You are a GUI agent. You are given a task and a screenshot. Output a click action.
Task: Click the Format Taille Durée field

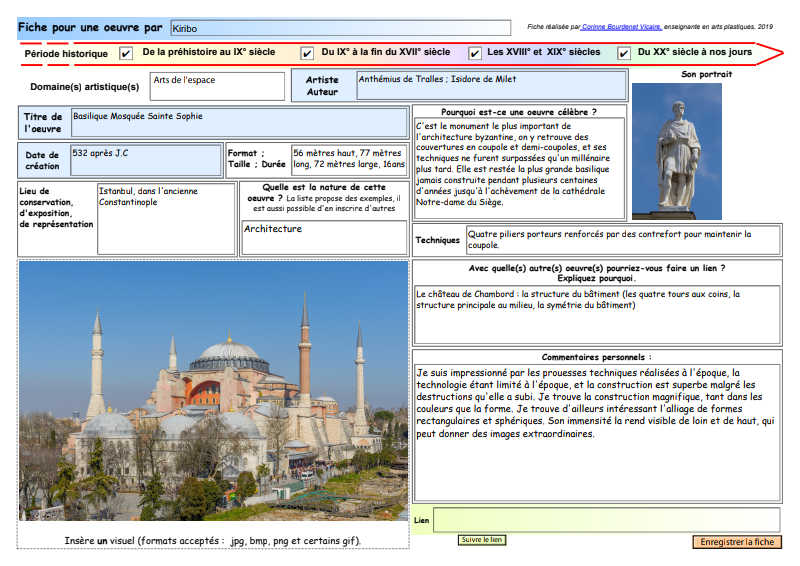point(348,160)
